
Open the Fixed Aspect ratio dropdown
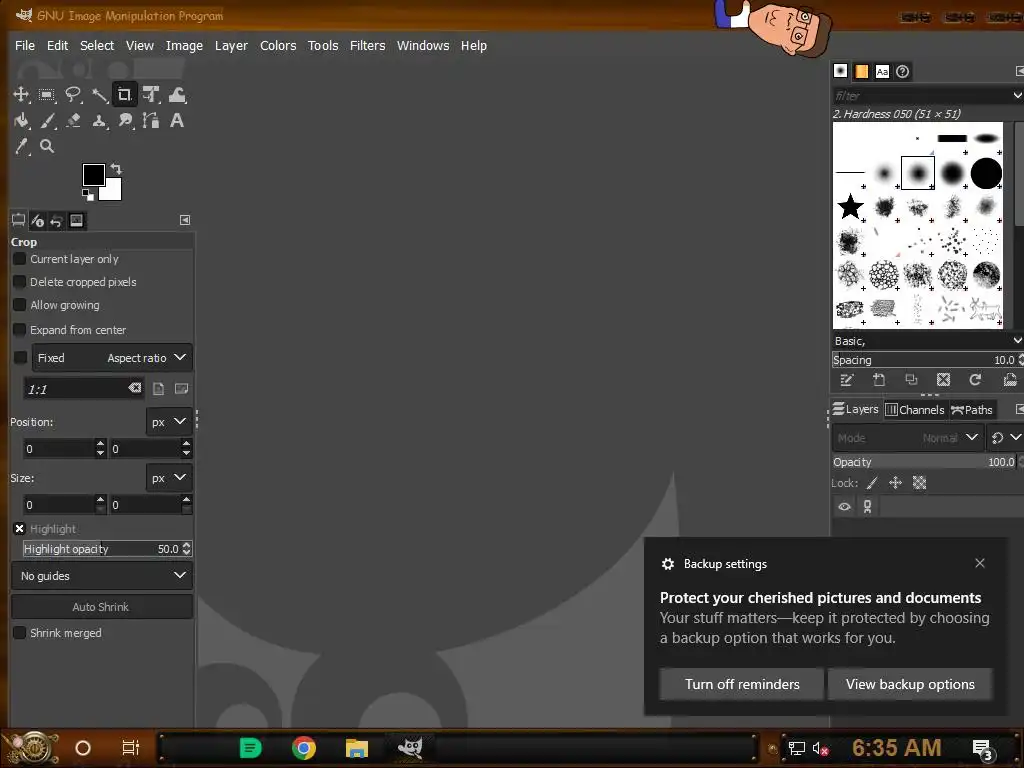point(112,358)
